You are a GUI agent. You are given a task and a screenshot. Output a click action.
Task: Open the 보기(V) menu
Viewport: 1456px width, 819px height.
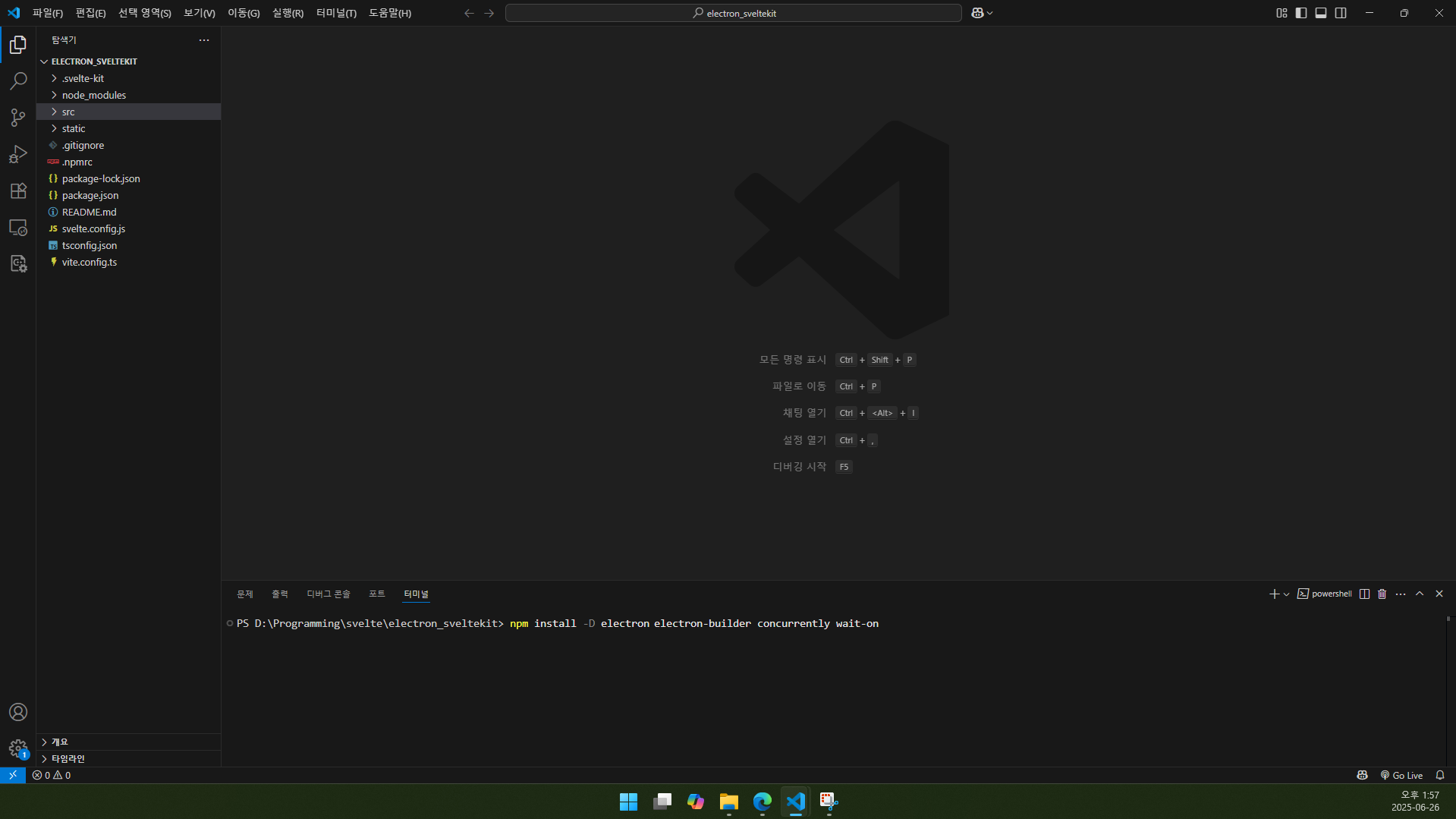(x=200, y=13)
